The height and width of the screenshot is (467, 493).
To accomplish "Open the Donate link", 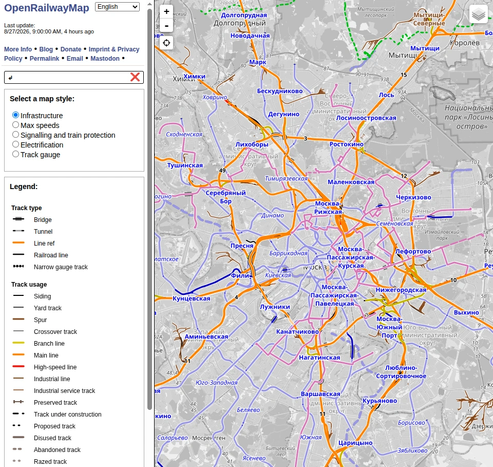I will [x=71, y=49].
